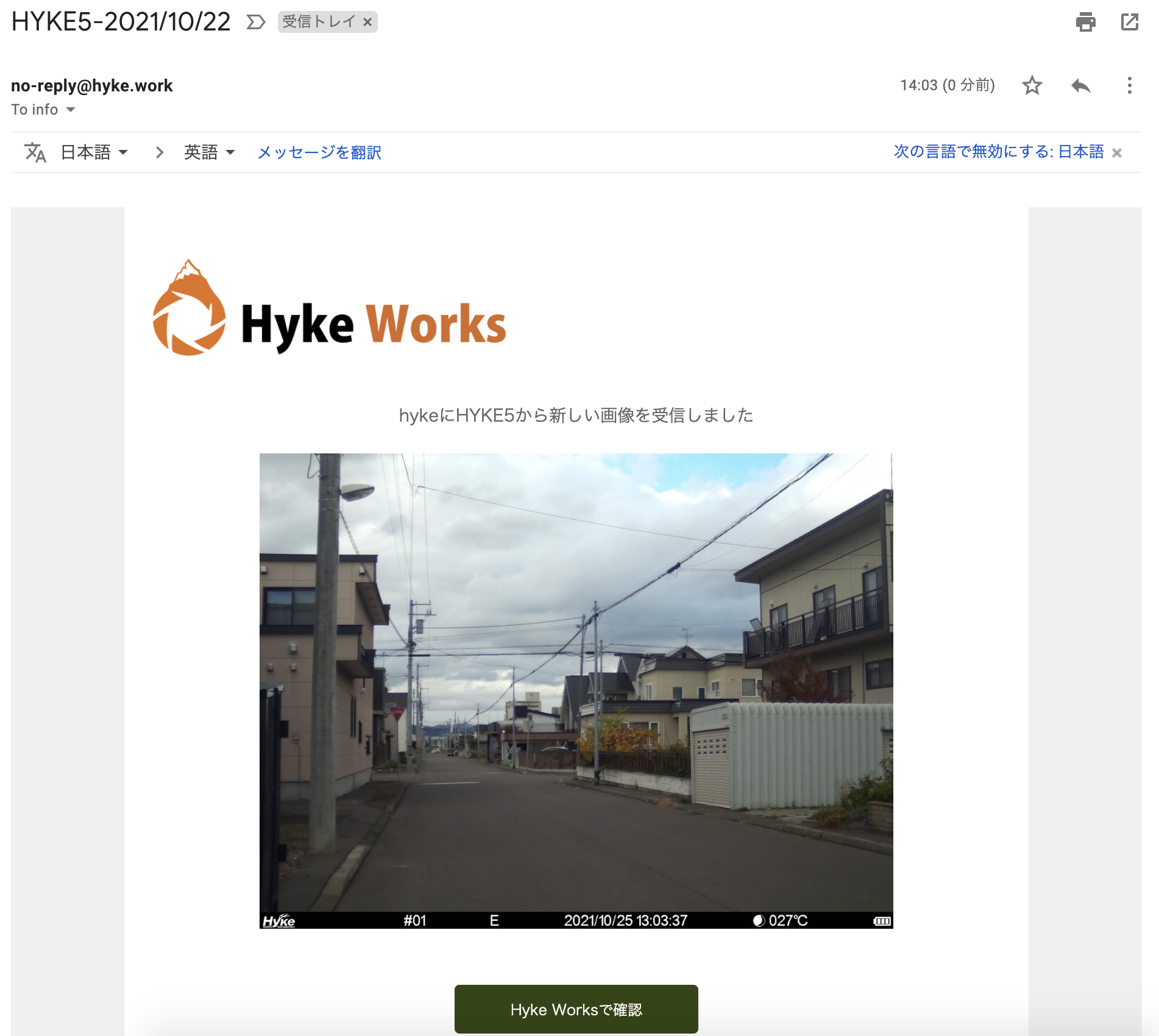This screenshot has height=1036, width=1159.
Task: Expand the To info recipient details
Action: 70,110
